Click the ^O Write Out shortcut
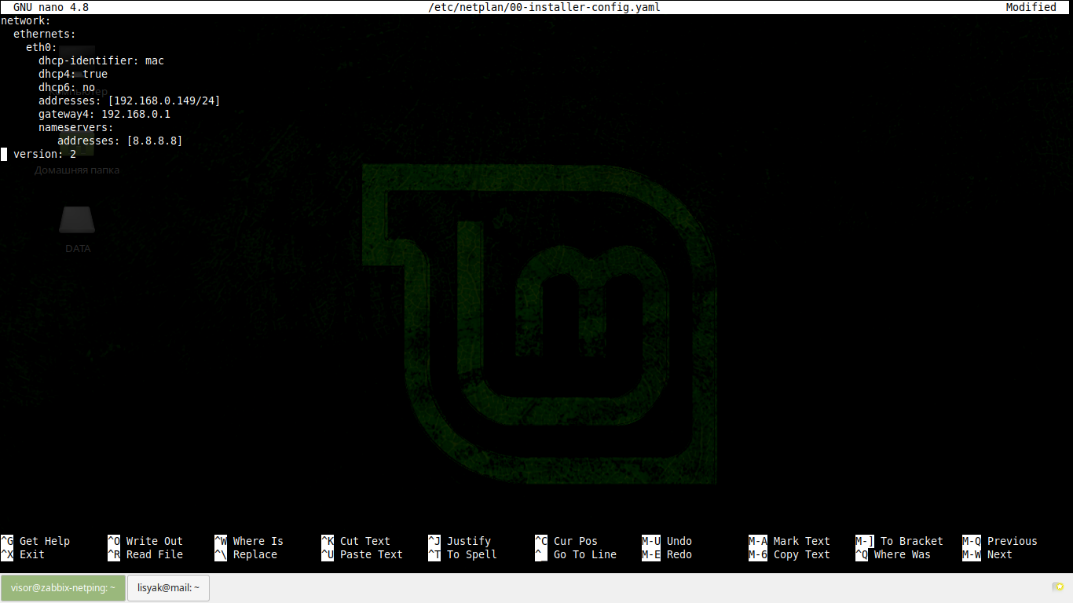1073x603 pixels. (x=145, y=541)
